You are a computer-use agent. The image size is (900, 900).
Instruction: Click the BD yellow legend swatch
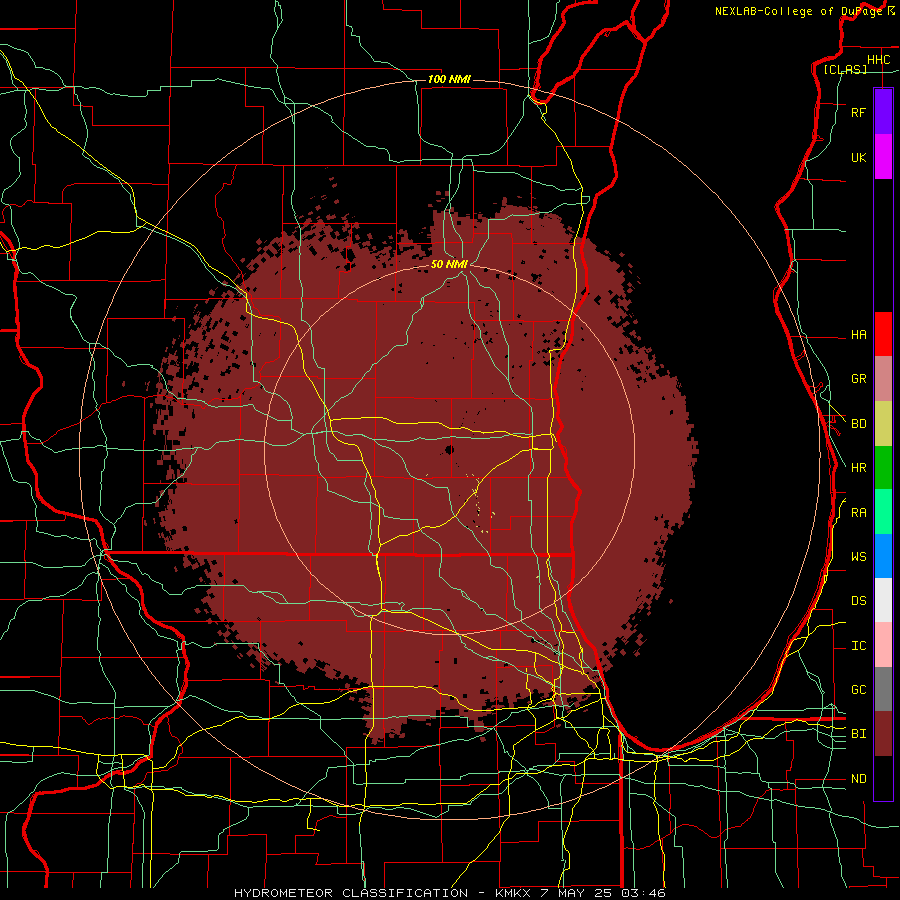click(x=883, y=424)
